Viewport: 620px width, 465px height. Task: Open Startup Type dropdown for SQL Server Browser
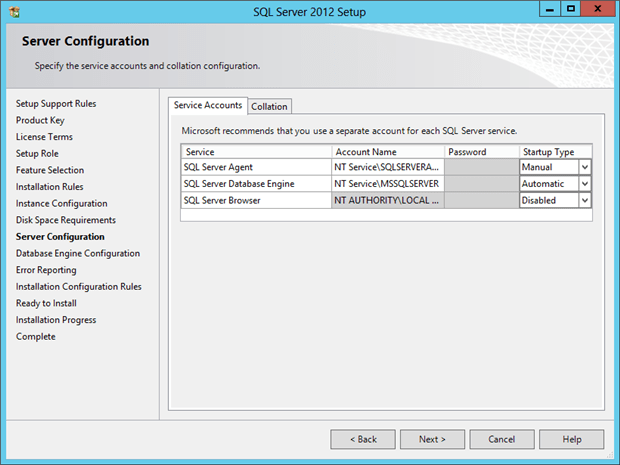point(585,200)
